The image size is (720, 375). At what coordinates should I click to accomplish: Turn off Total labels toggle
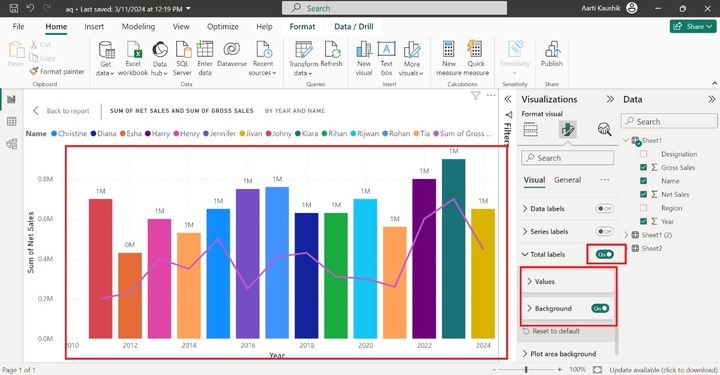click(x=605, y=254)
